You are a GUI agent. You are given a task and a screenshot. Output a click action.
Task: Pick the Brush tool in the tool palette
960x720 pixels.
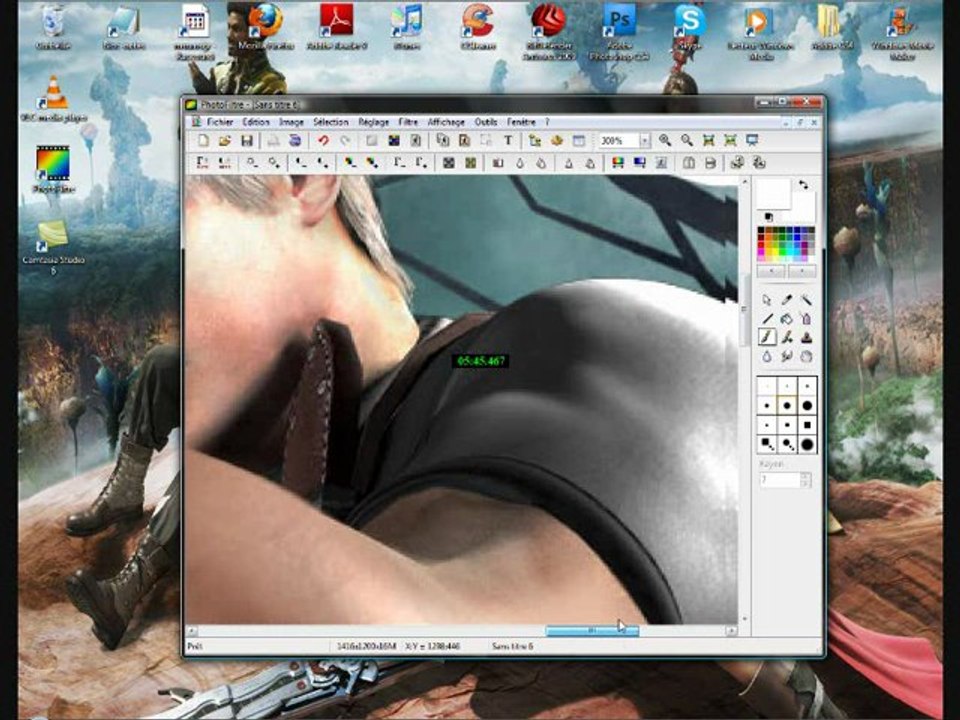pos(767,337)
